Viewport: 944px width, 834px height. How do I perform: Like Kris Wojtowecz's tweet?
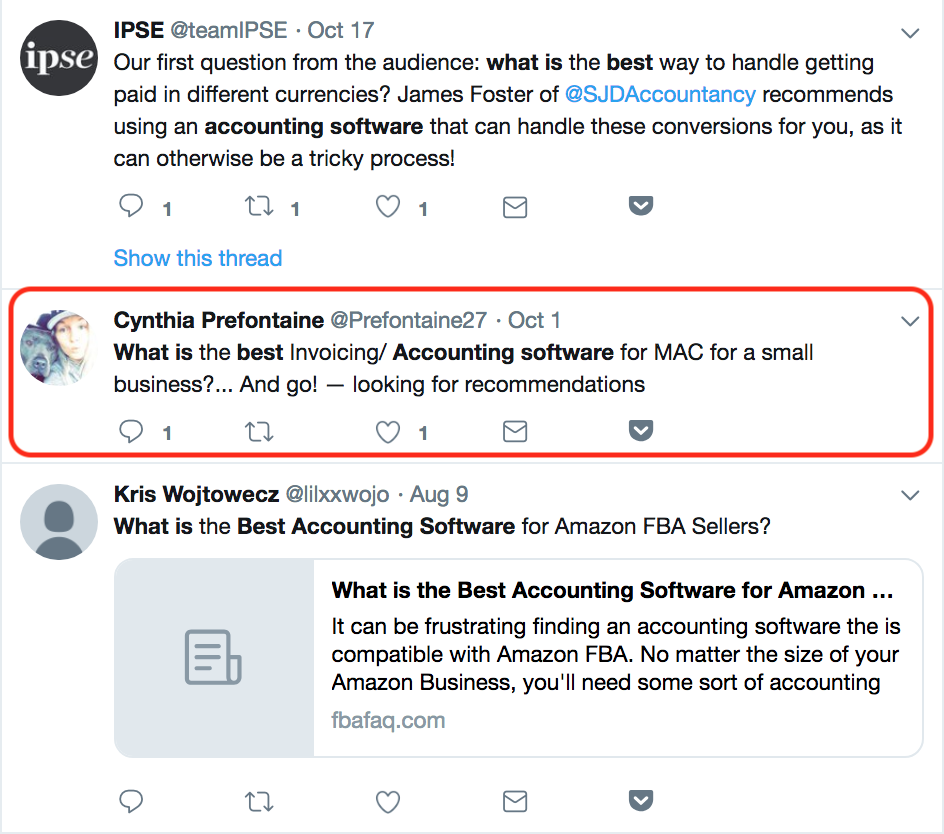pos(388,801)
